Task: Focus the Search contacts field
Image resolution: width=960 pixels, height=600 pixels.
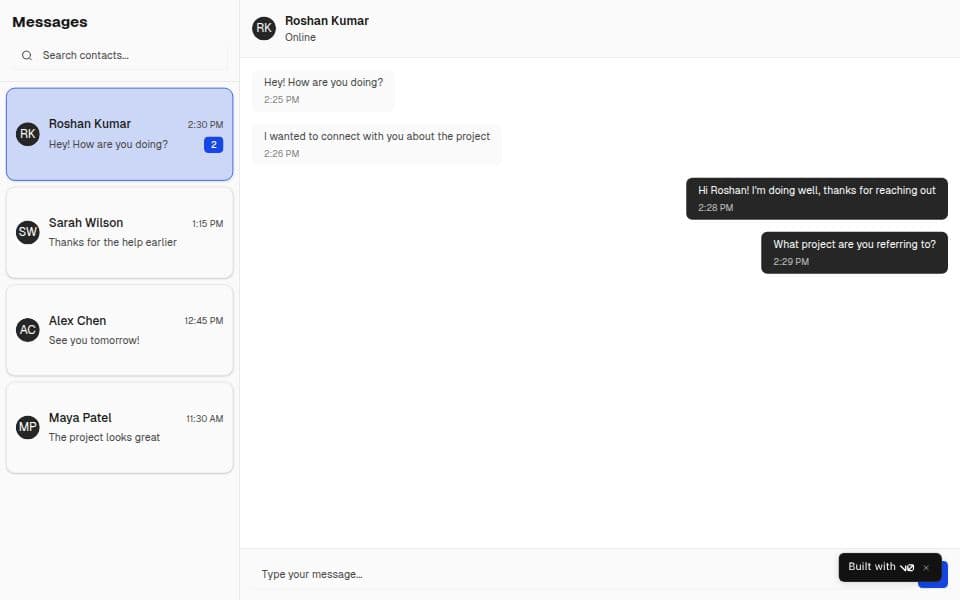Action: tap(130, 56)
